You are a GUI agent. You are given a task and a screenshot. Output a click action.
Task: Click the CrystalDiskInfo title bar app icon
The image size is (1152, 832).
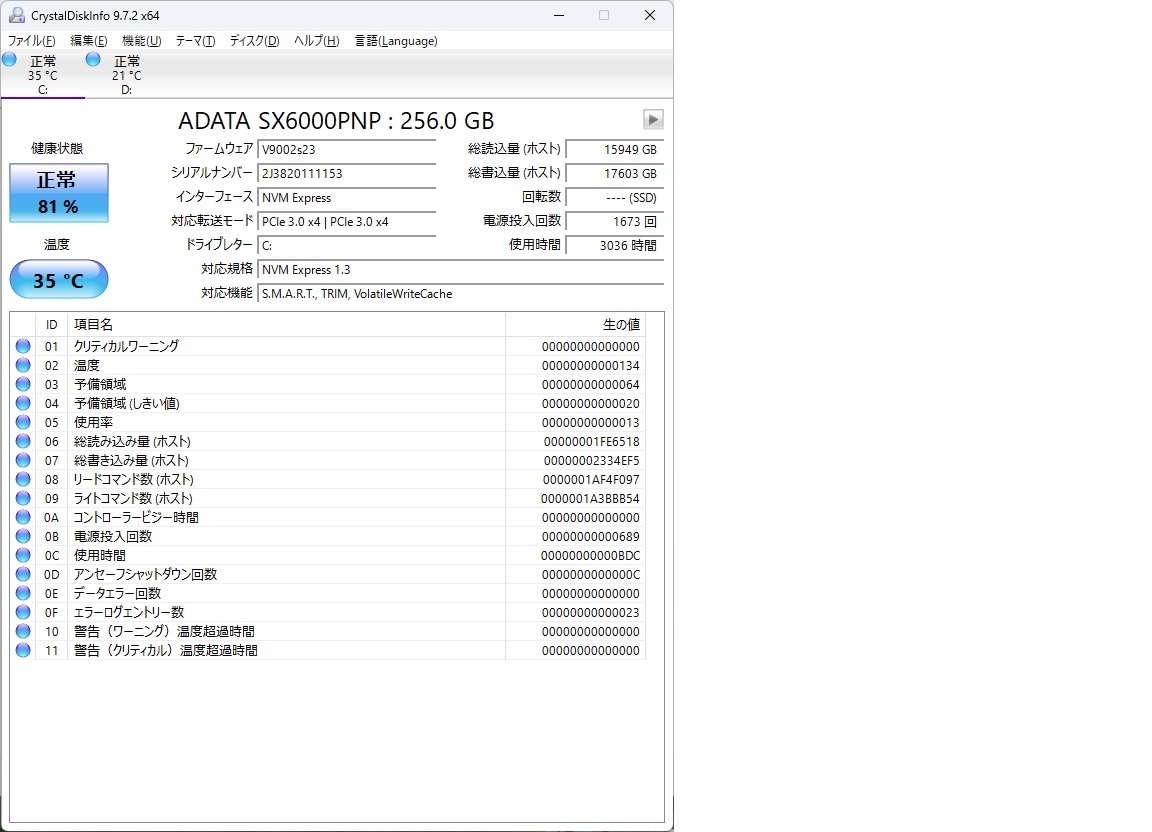[17, 15]
